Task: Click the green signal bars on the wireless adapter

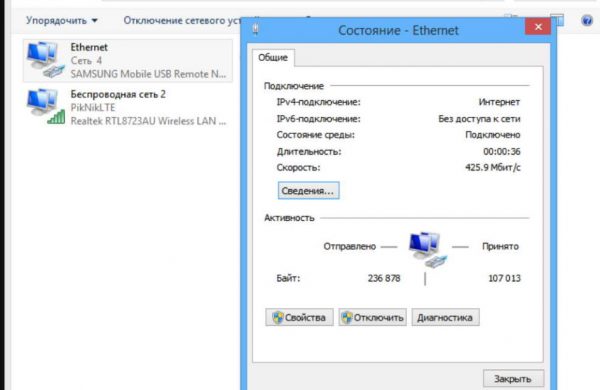Action: point(56,117)
